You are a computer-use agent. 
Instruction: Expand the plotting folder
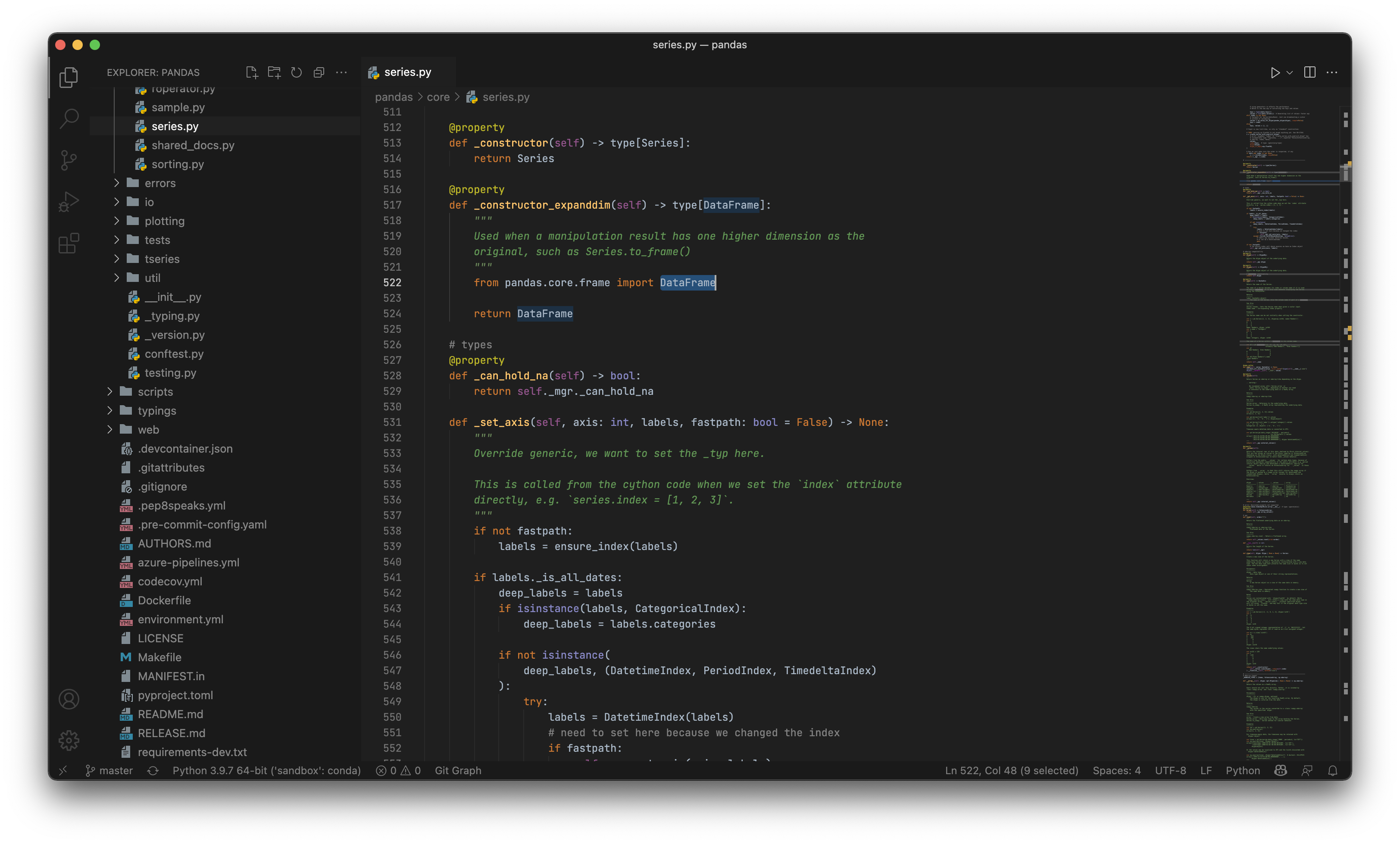pyautogui.click(x=164, y=221)
